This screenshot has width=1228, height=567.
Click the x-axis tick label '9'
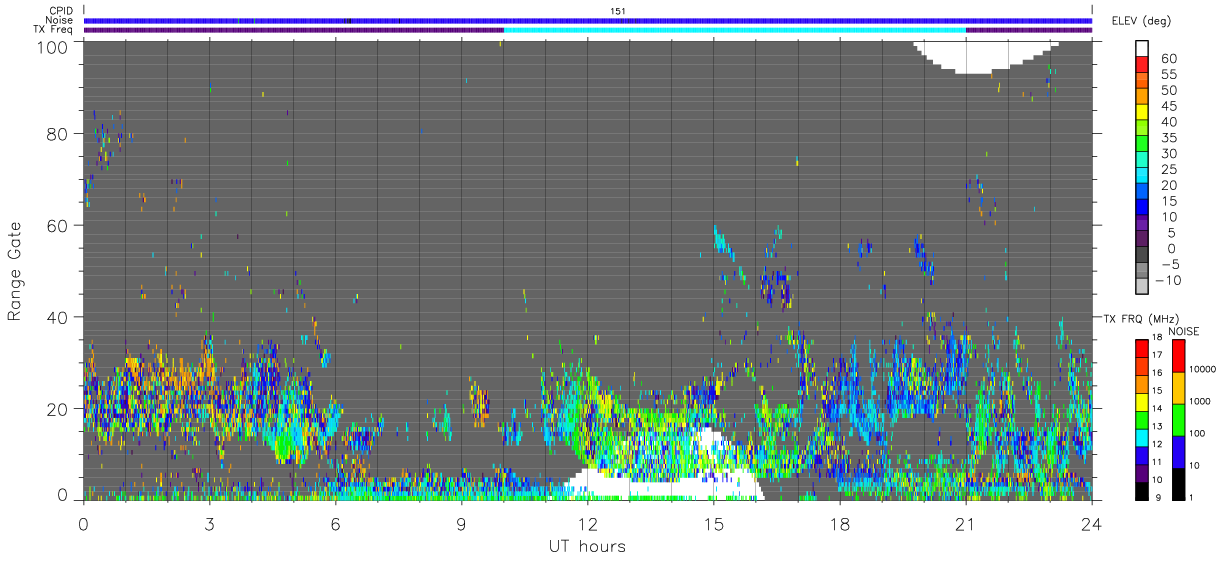461,525
